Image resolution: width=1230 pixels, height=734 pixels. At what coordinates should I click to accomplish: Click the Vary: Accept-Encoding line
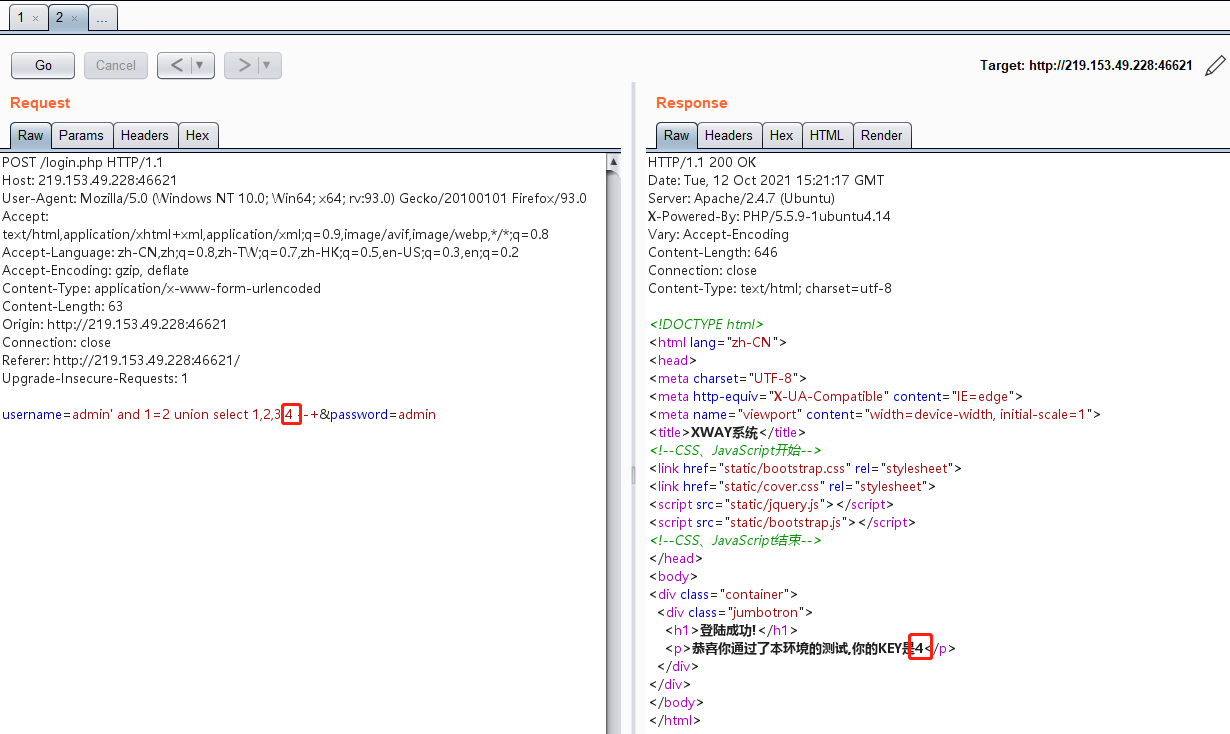(718, 234)
